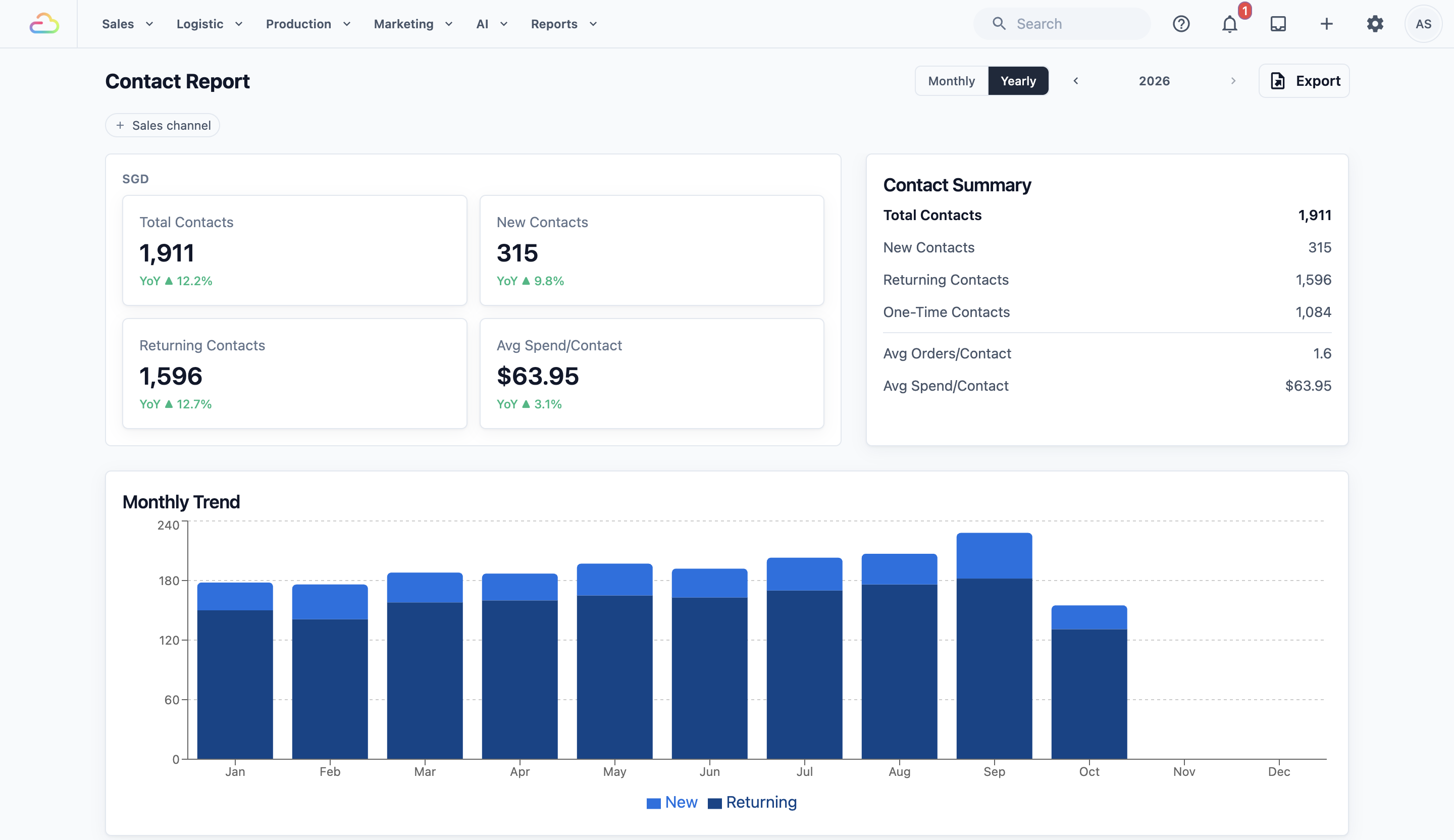
Task: Toggle the New legend series
Action: [671, 802]
